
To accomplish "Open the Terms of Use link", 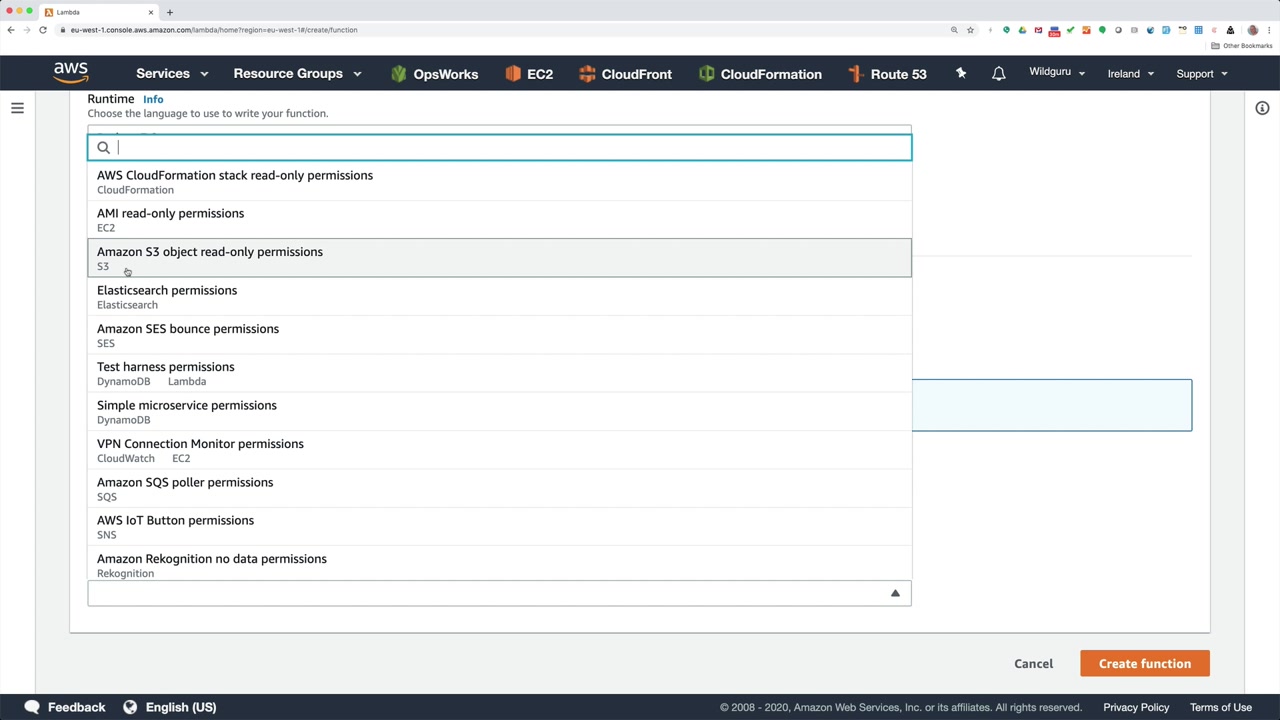I will (x=1221, y=707).
